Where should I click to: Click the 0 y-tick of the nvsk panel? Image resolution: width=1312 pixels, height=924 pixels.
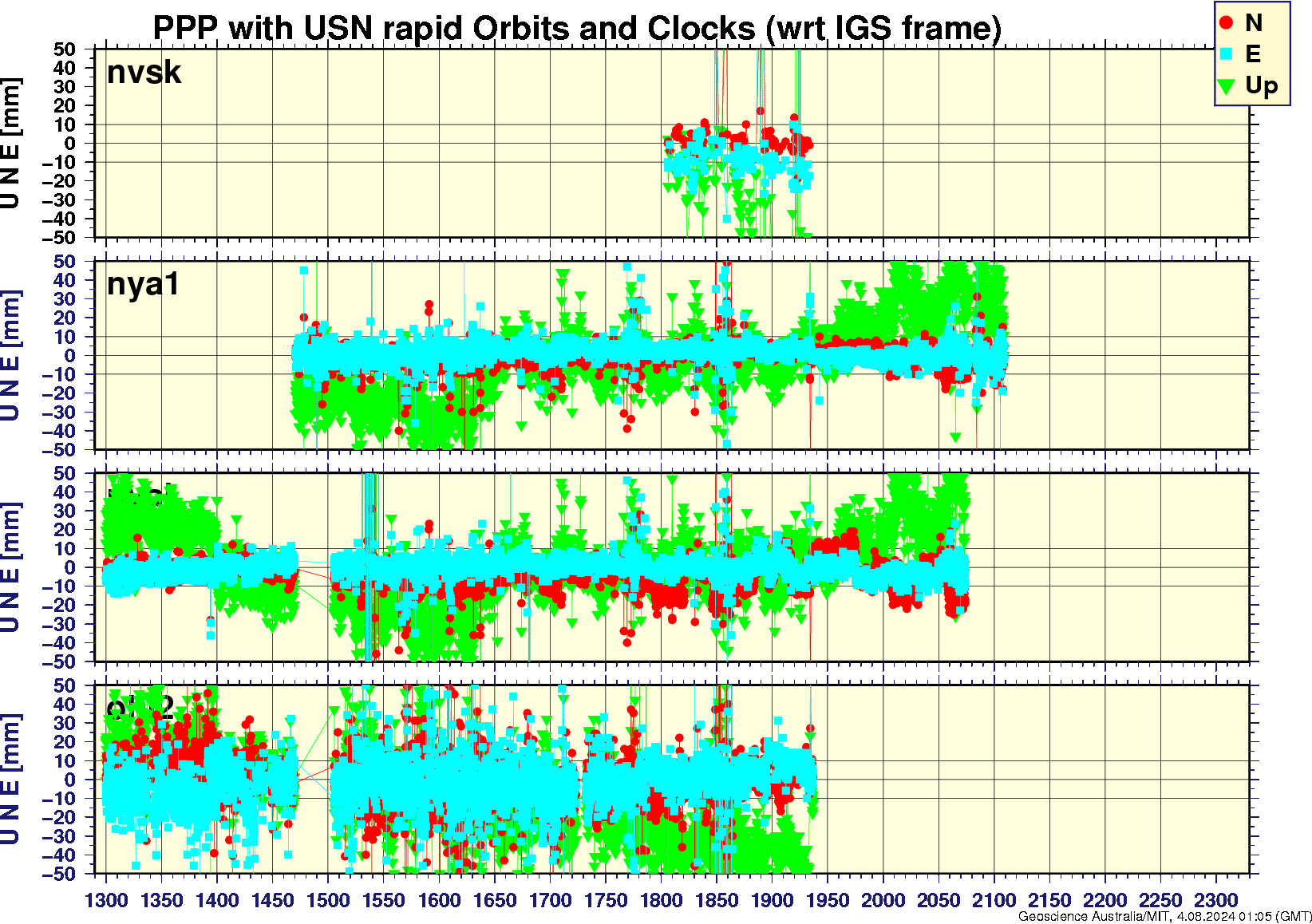pyautogui.click(x=71, y=144)
